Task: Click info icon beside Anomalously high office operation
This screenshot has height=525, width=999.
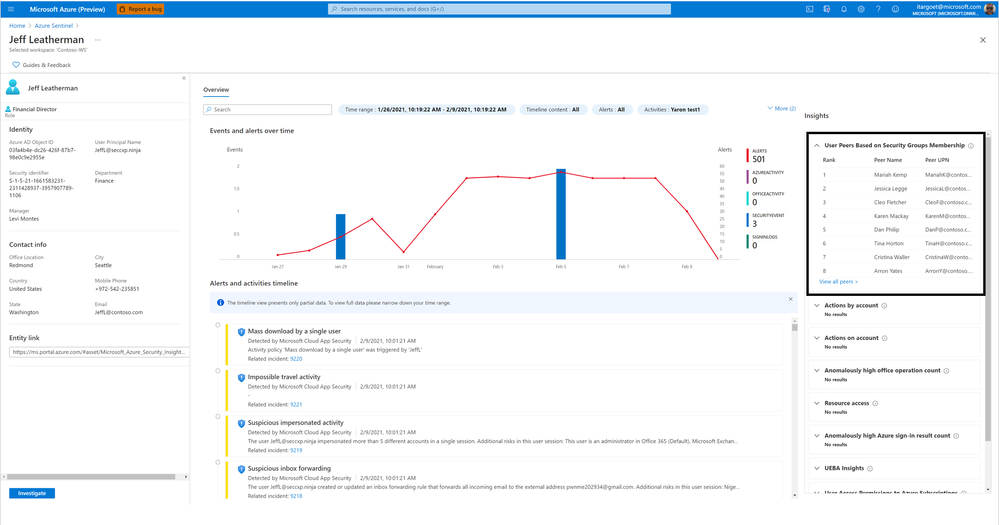Action: point(946,371)
